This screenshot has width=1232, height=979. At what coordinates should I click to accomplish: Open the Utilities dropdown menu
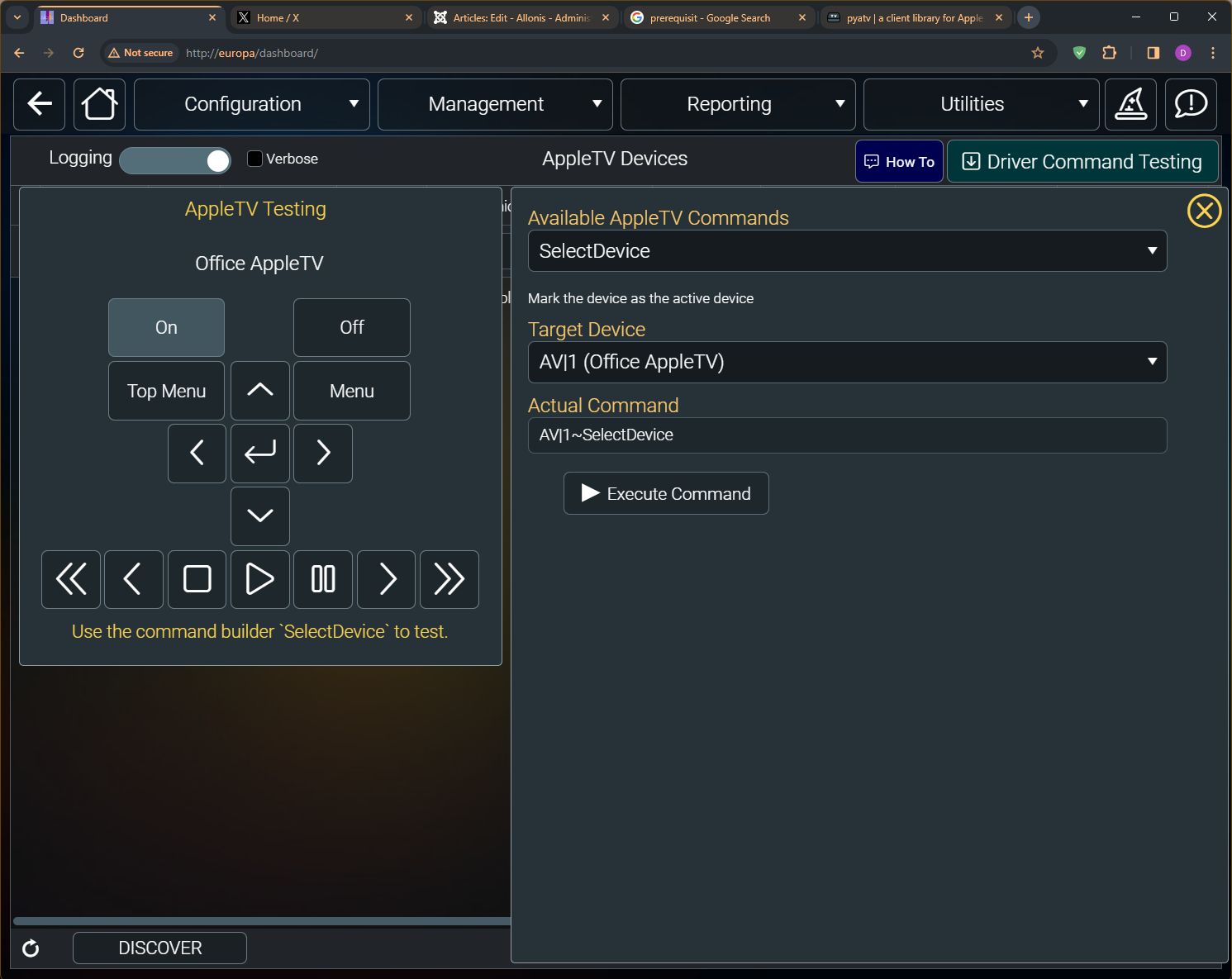pyautogui.click(x=981, y=104)
